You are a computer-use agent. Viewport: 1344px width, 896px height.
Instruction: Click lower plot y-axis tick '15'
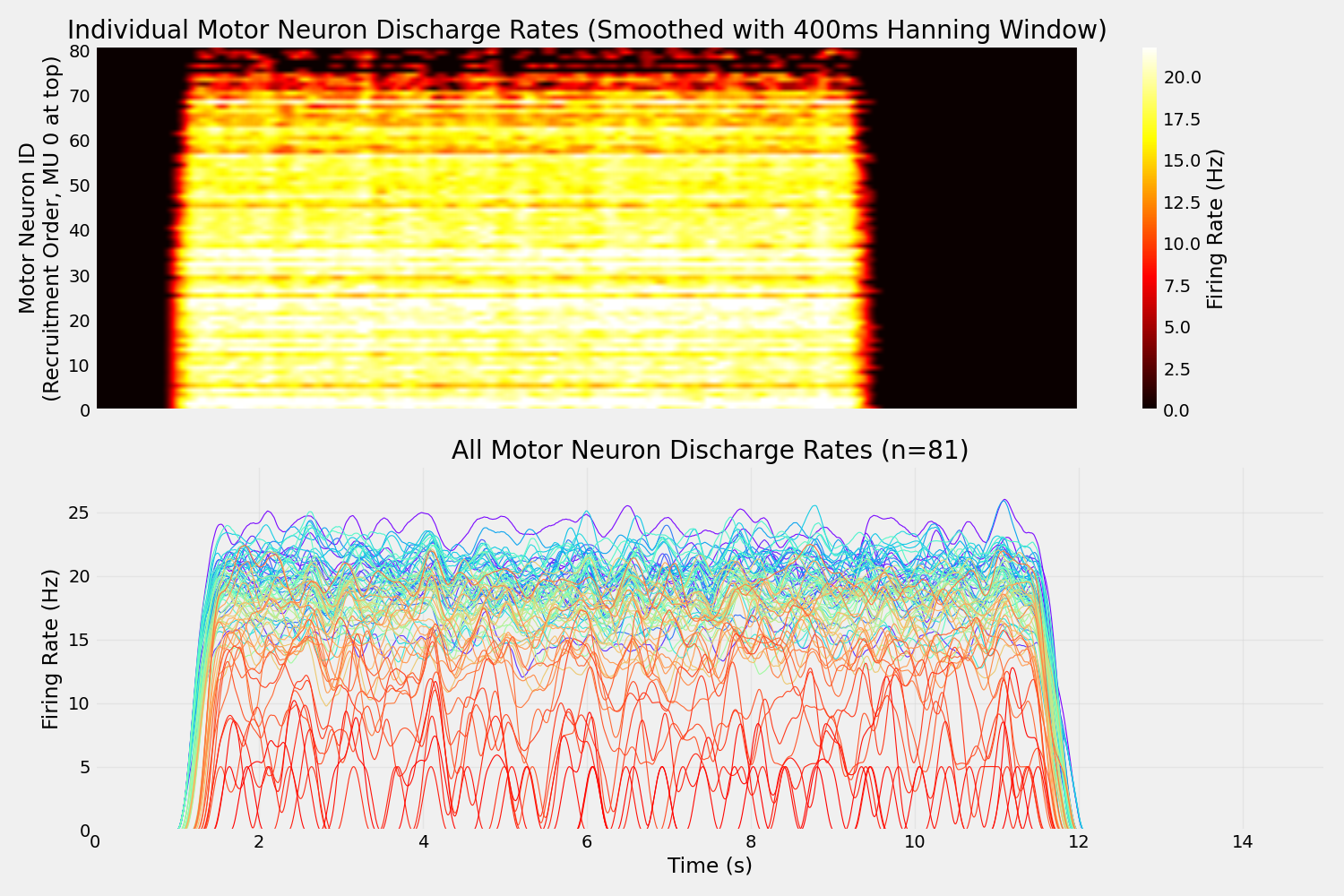click(x=80, y=641)
